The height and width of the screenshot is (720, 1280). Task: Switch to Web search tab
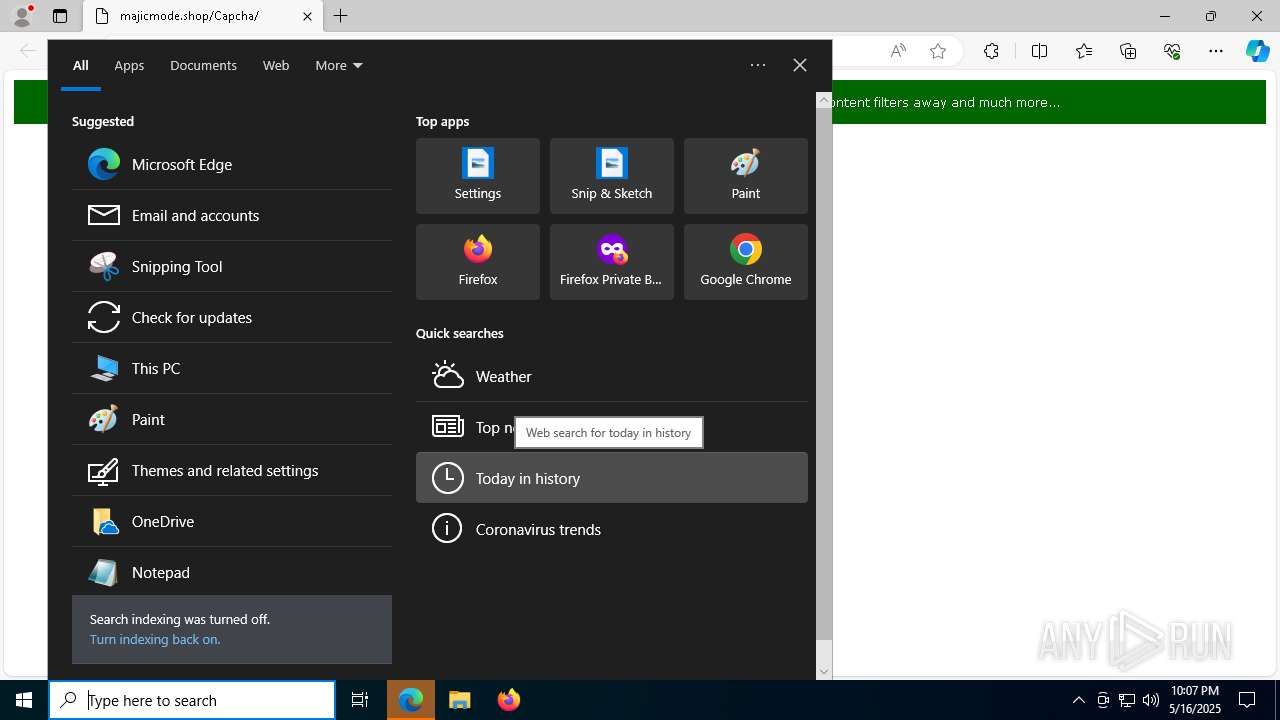(x=276, y=65)
